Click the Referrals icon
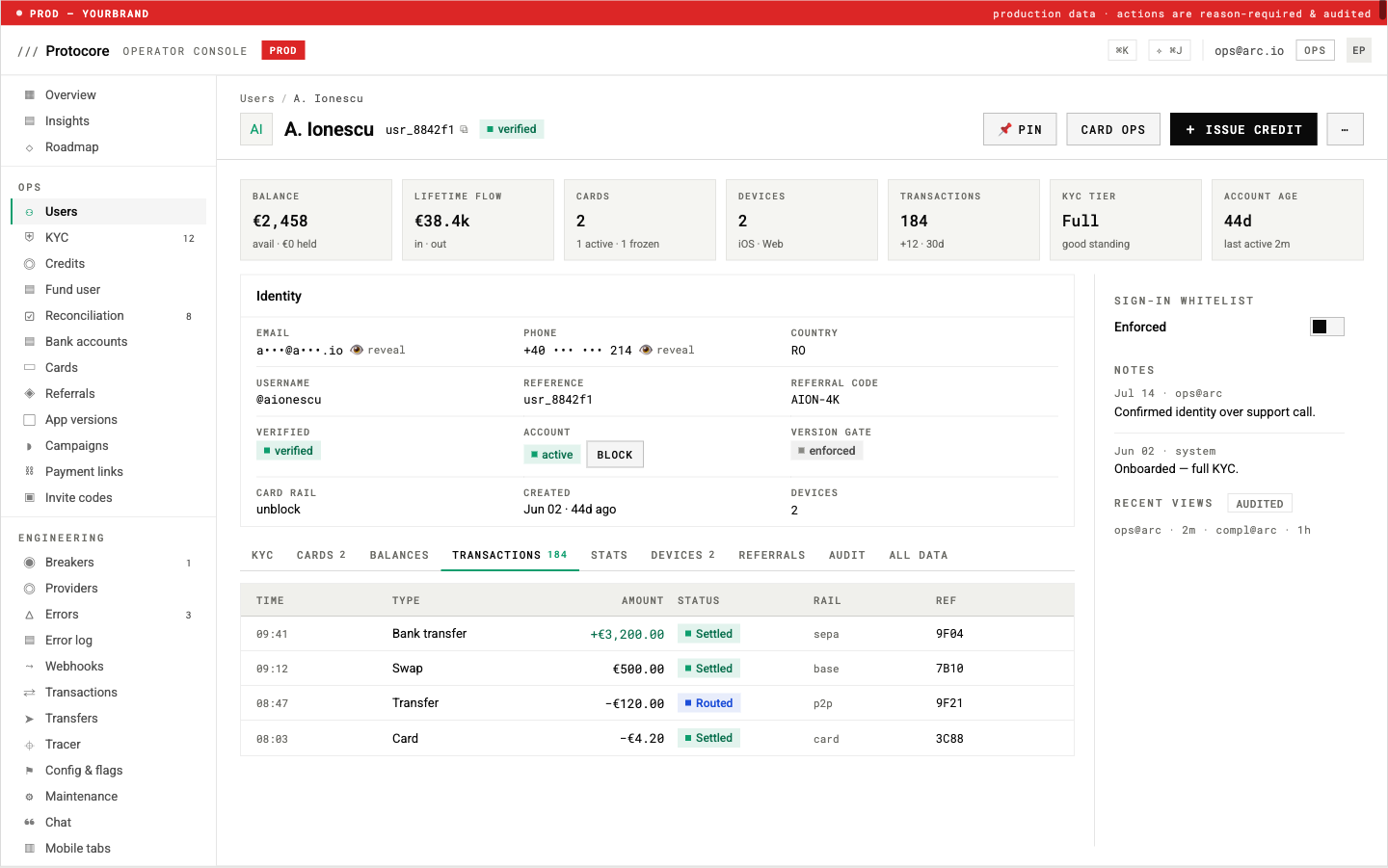Screen dimensions: 1388x868 tap(29, 394)
